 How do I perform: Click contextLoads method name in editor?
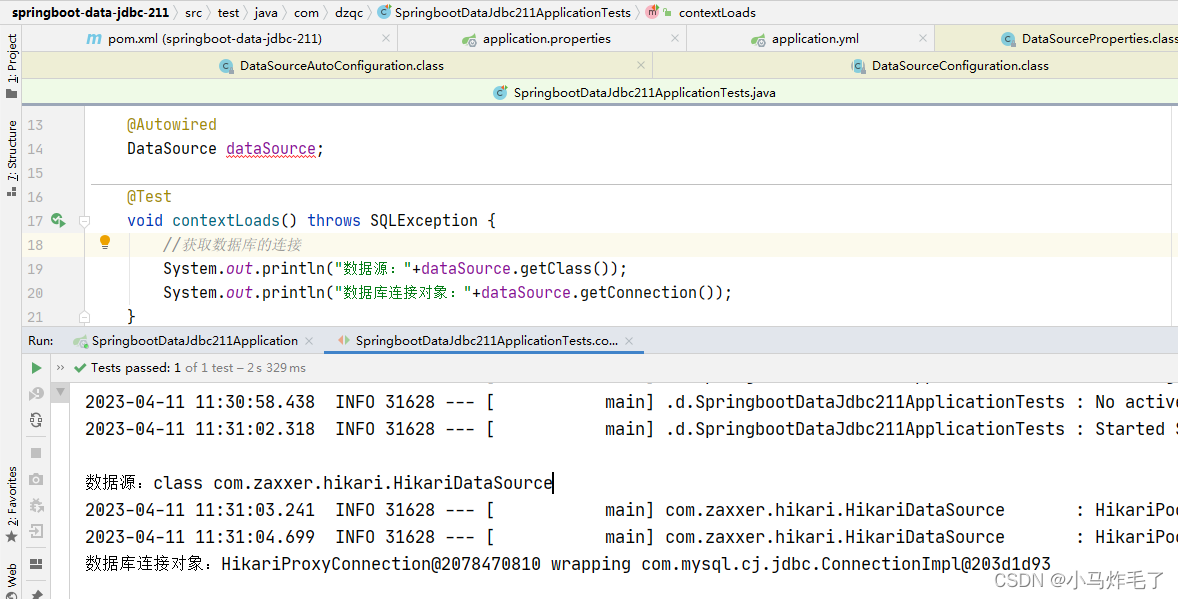pyautogui.click(x=225, y=221)
